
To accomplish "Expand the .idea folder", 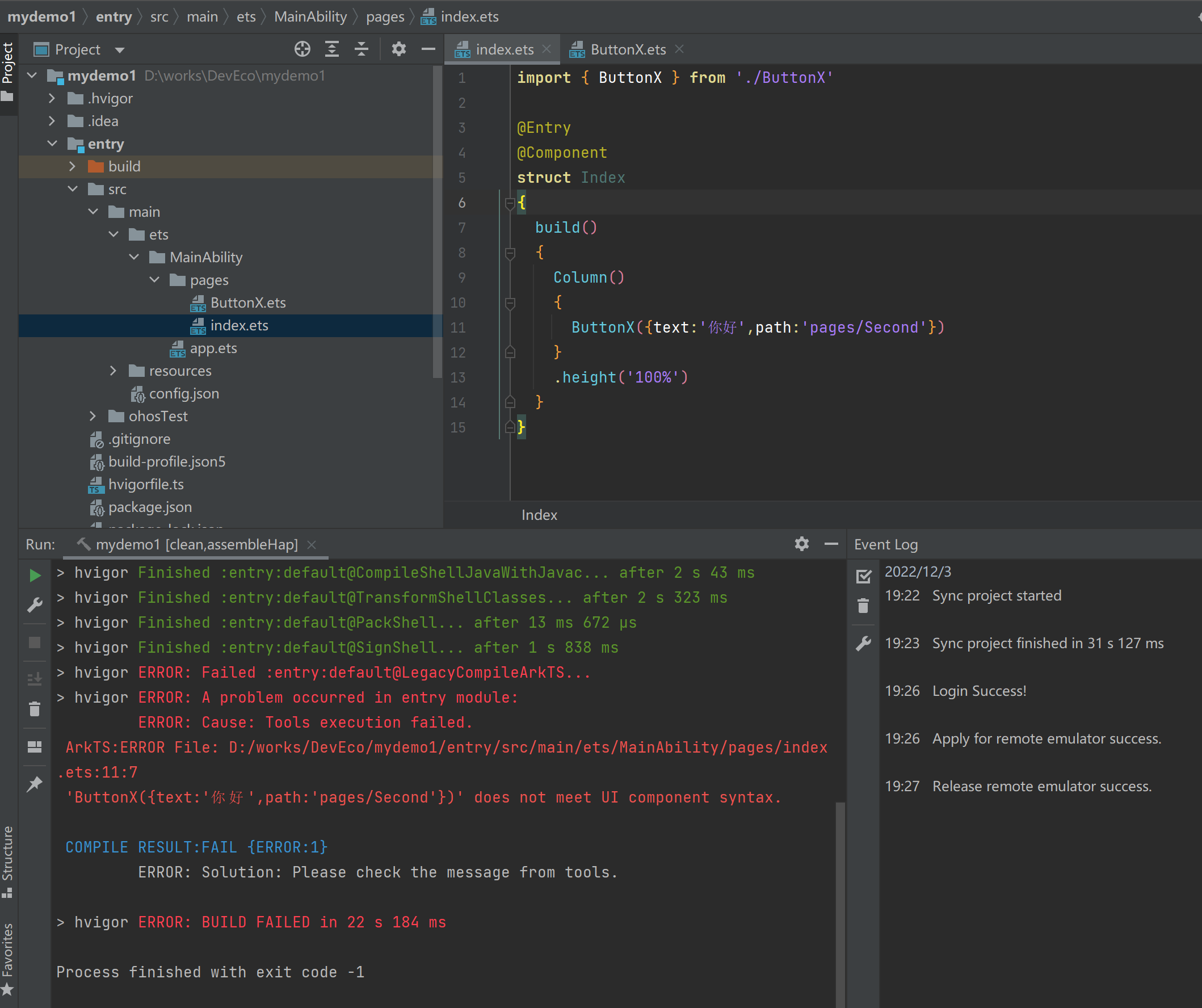I will [52, 121].
